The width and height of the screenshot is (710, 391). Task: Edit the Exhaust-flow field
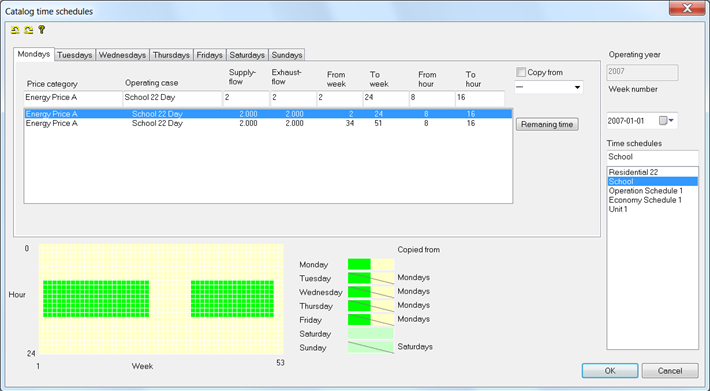pos(293,98)
